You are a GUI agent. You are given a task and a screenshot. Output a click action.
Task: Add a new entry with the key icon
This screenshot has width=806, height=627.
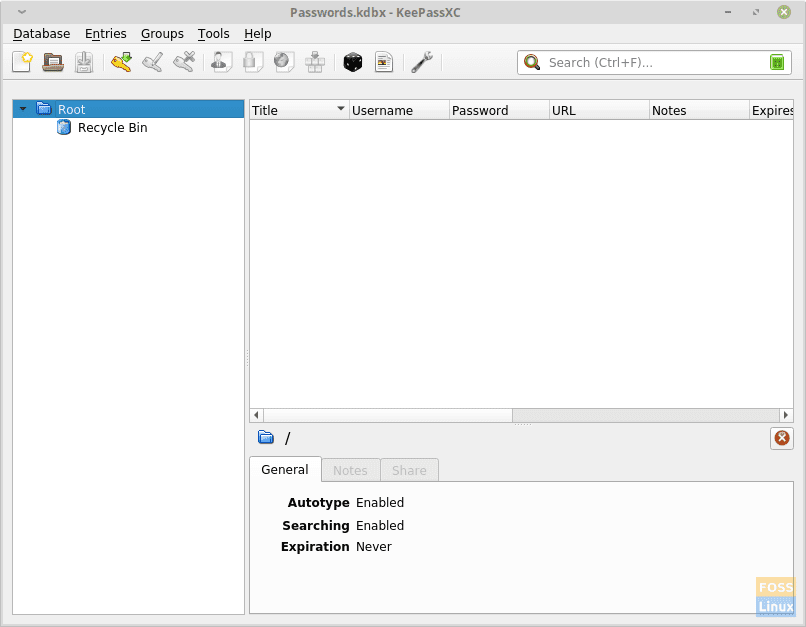tap(121, 61)
